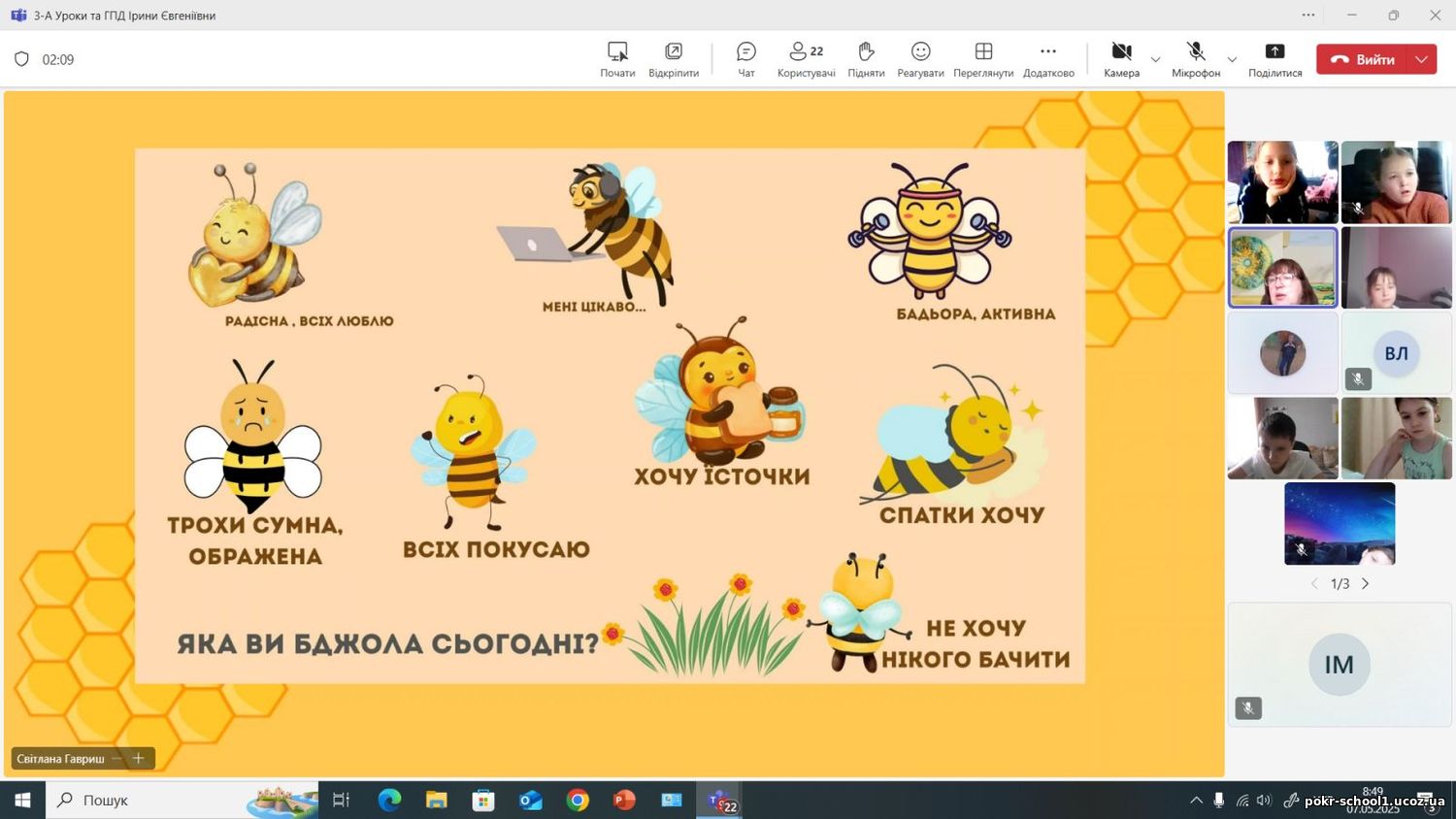1456x819 pixels.
Task: Open the participants list with 22 users
Action: tap(806, 58)
